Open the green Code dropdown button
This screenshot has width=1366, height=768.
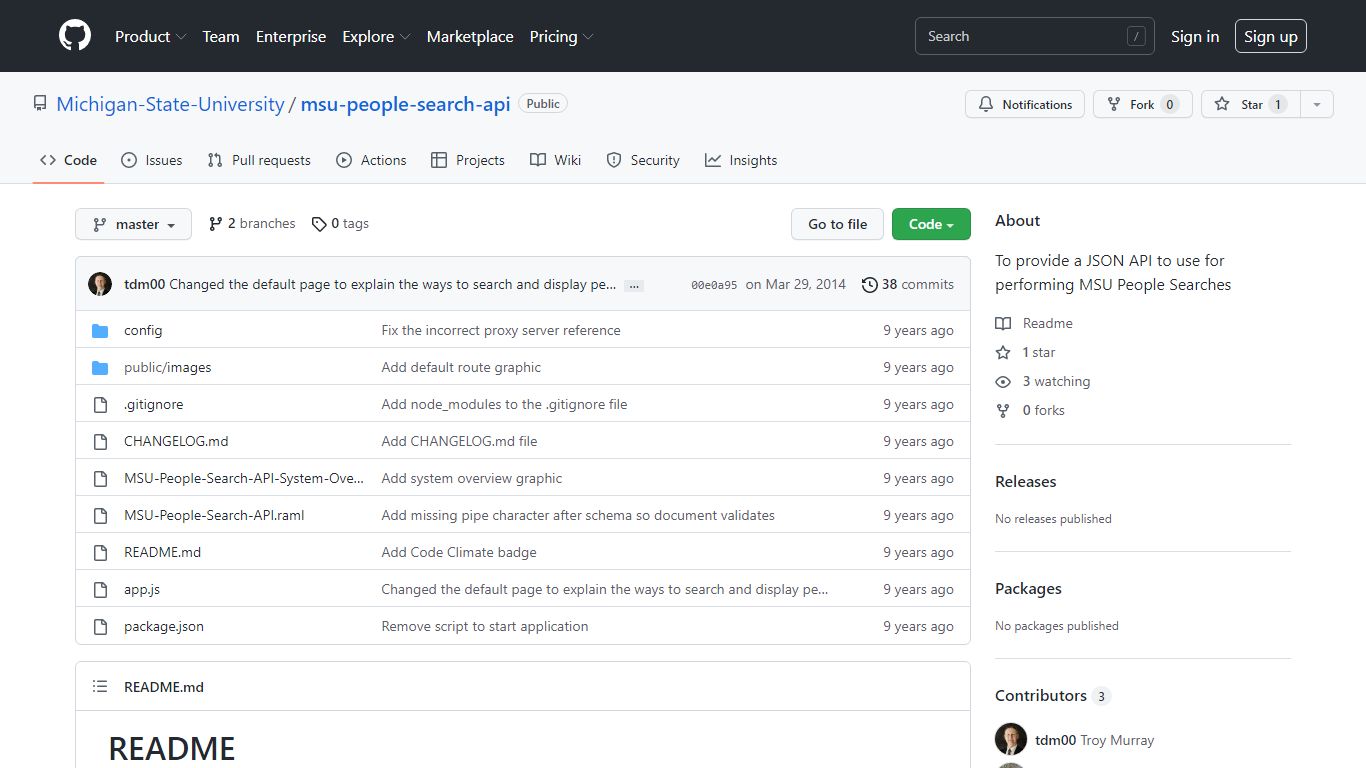click(931, 224)
